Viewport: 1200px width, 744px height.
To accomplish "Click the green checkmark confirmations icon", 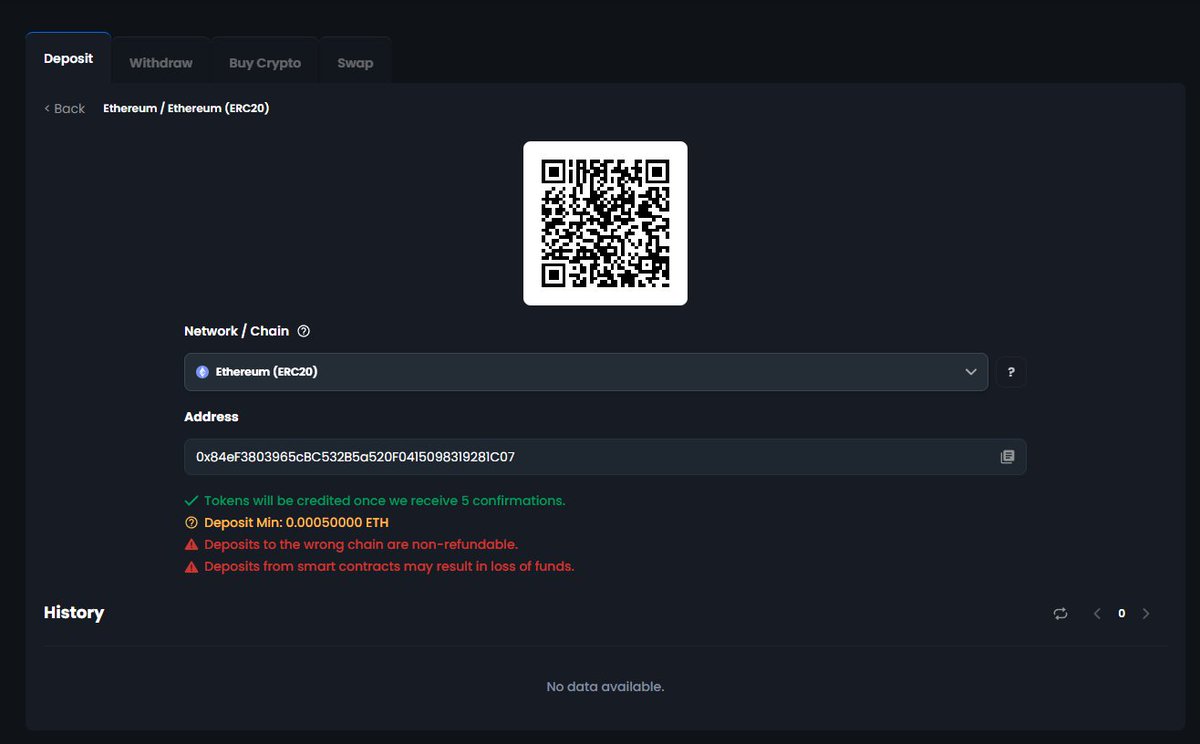I will click(191, 500).
